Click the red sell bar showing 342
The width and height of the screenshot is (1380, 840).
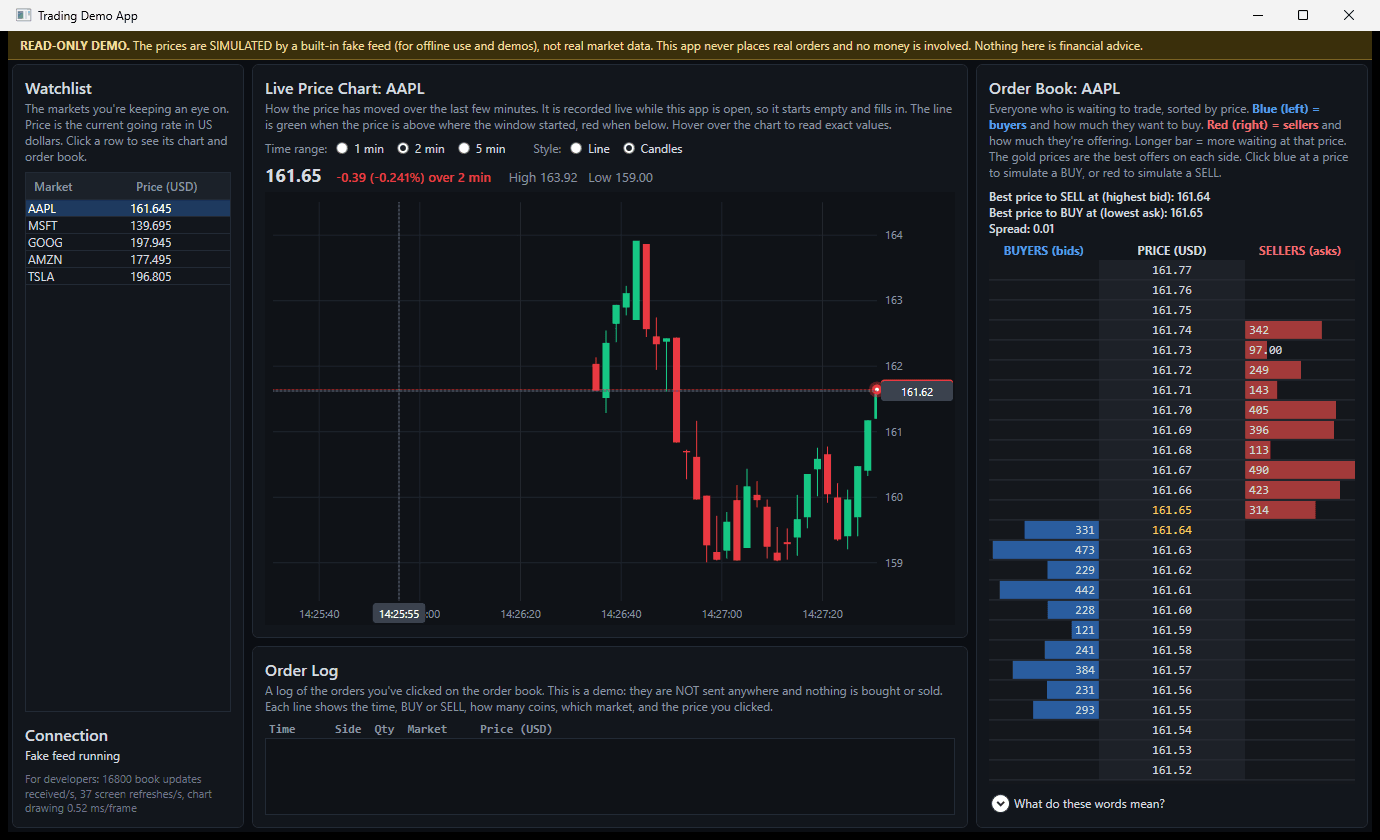tap(1283, 330)
